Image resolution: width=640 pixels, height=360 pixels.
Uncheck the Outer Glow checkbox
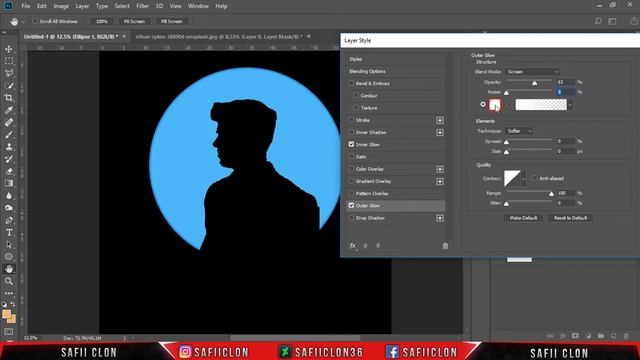pyautogui.click(x=351, y=205)
